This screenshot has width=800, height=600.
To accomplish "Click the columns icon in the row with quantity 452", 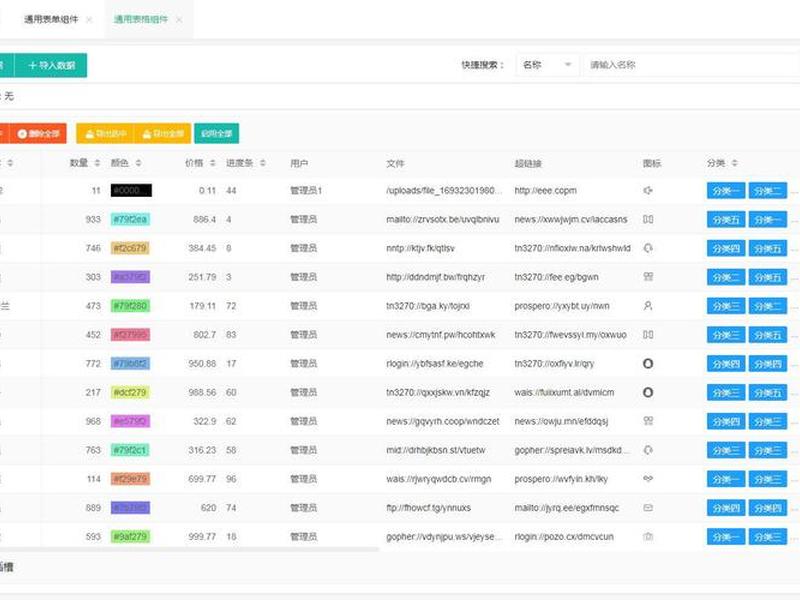I will [648, 335].
